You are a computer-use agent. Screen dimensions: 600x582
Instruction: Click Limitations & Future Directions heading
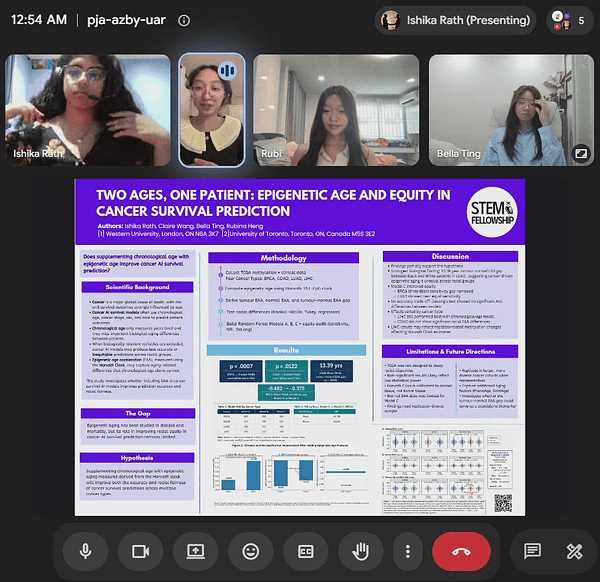pyautogui.click(x=450, y=351)
